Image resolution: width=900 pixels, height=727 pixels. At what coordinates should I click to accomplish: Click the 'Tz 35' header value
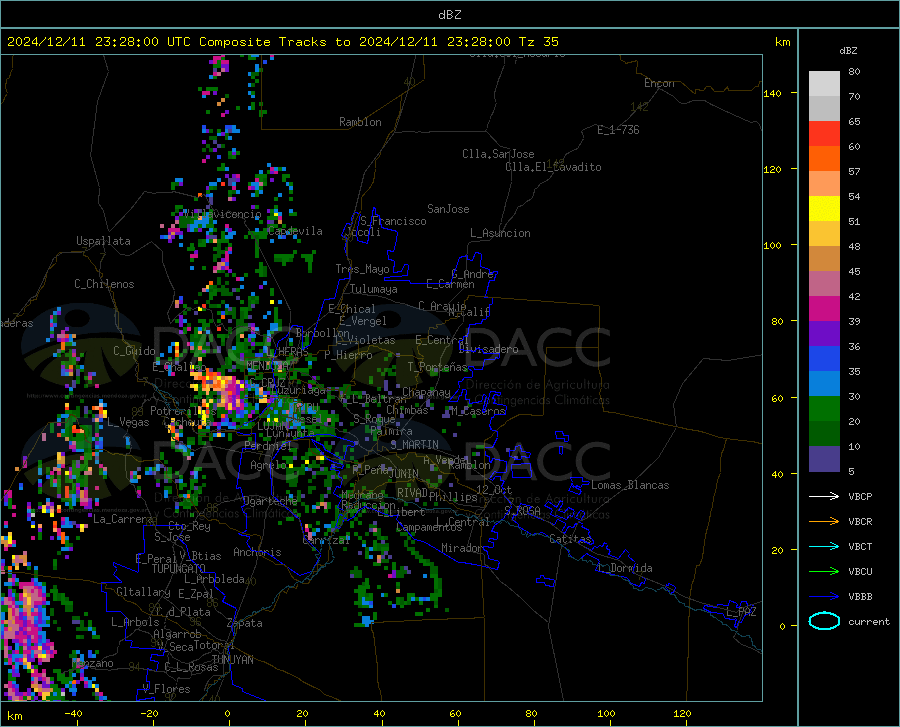pyautogui.click(x=538, y=42)
